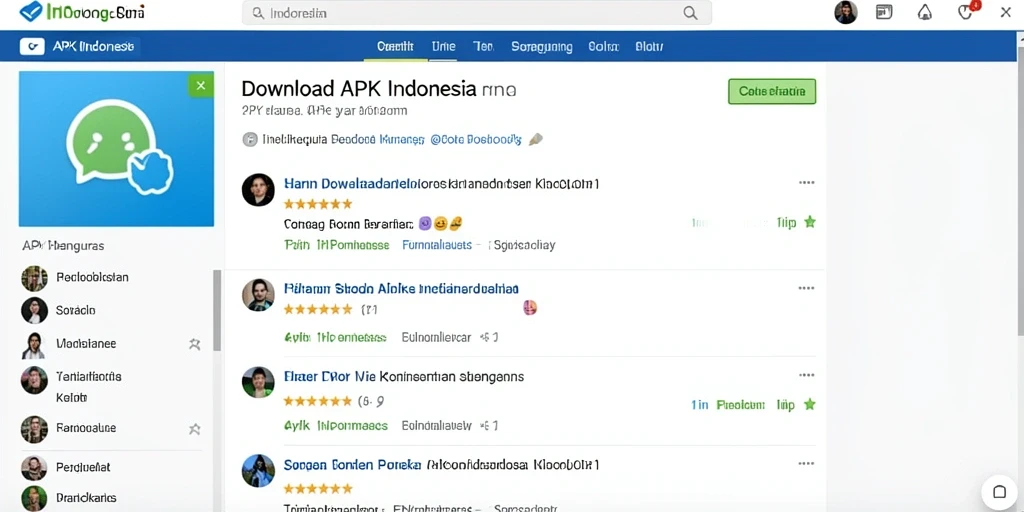Open the user profile avatar in top bar
Screen dimensions: 1024x512
point(846,12)
